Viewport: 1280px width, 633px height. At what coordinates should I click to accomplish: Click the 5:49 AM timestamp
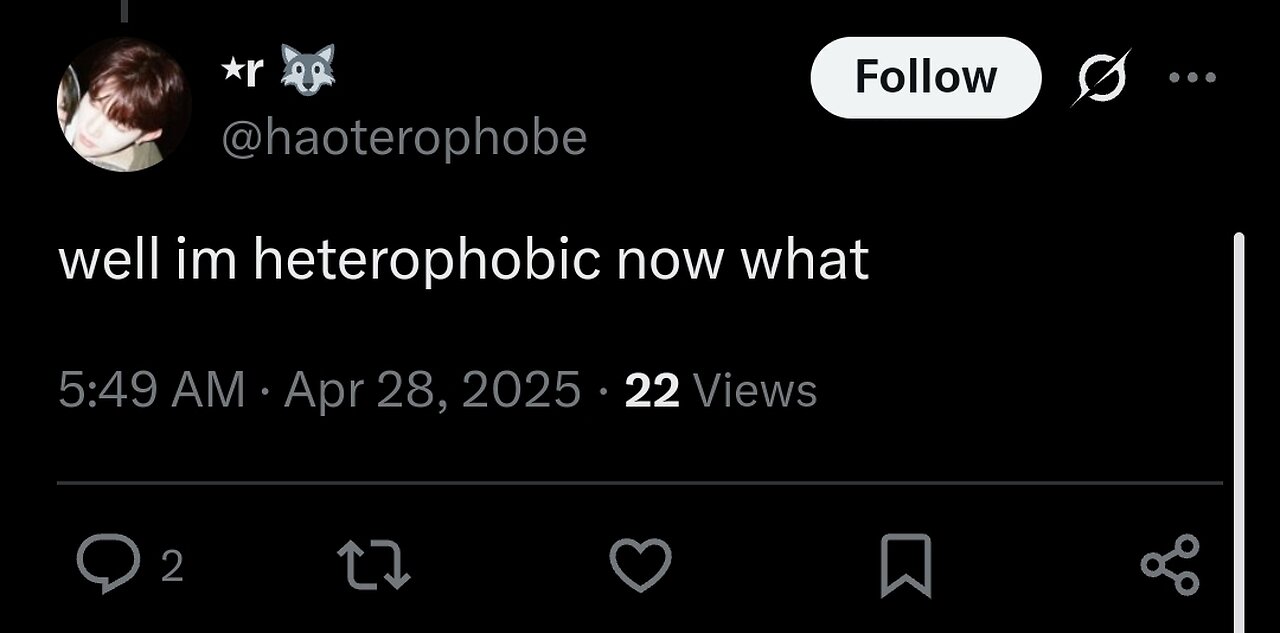(151, 390)
